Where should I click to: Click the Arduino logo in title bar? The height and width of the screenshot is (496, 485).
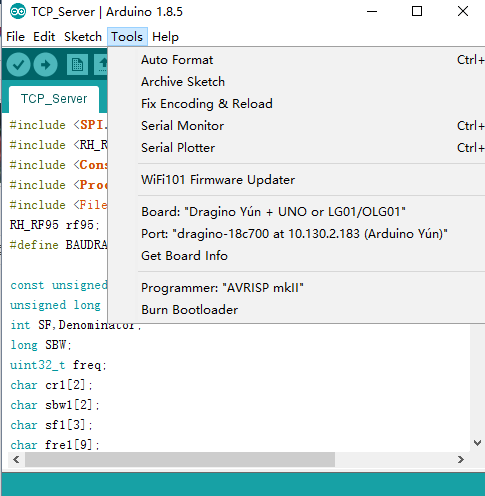pos(18,12)
